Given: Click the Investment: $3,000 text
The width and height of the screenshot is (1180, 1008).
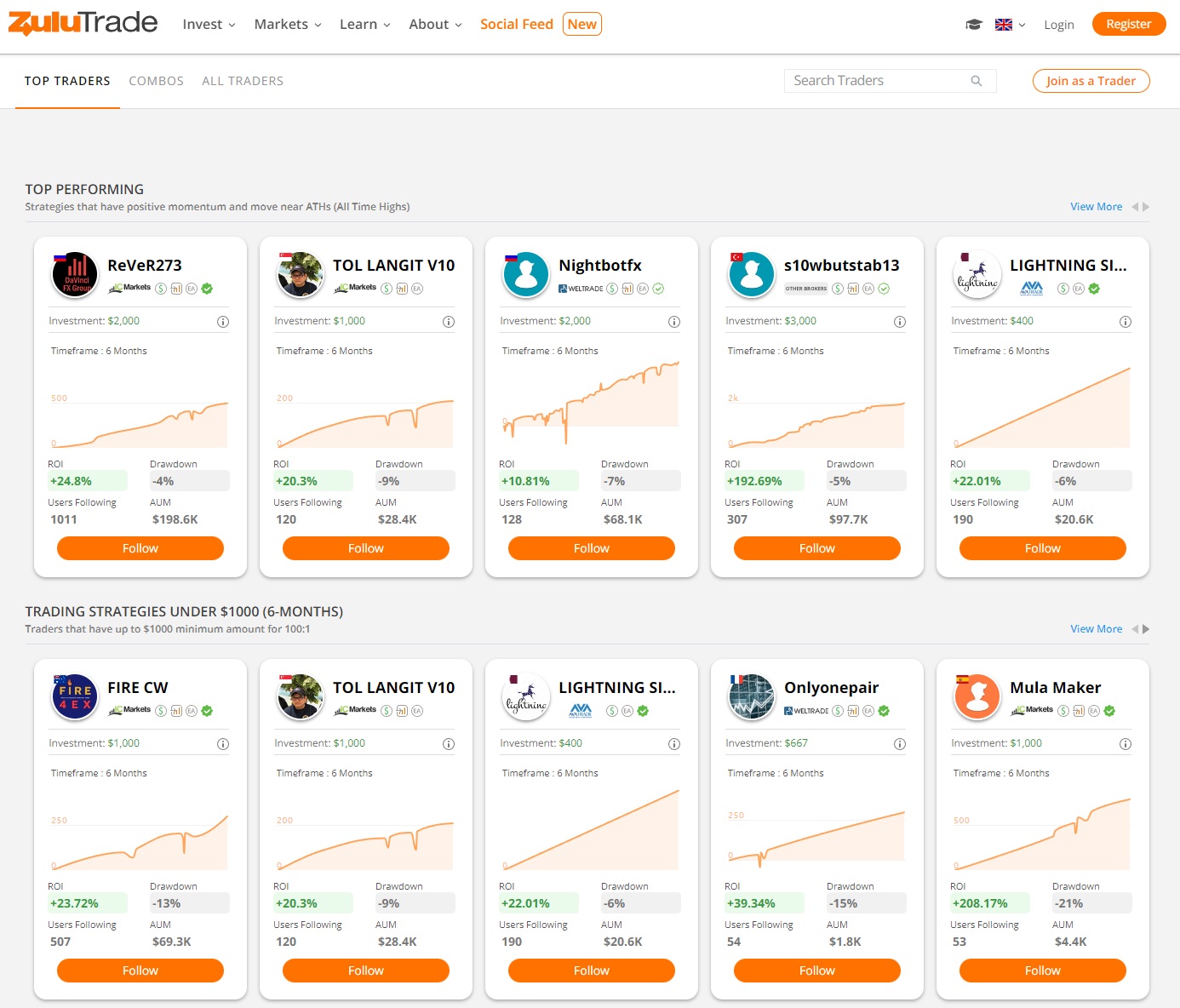Looking at the screenshot, I should (x=770, y=321).
